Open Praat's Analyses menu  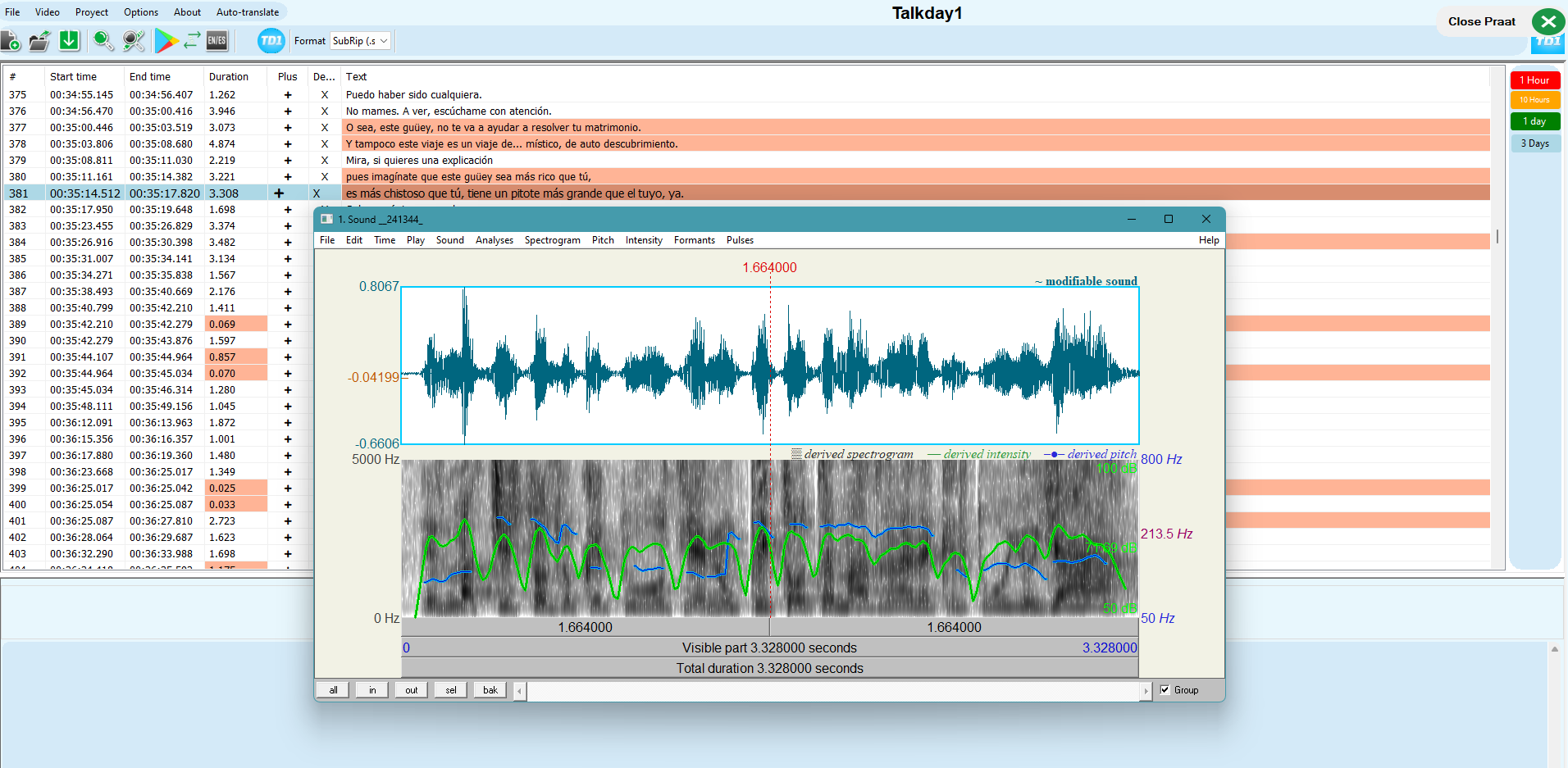(495, 240)
